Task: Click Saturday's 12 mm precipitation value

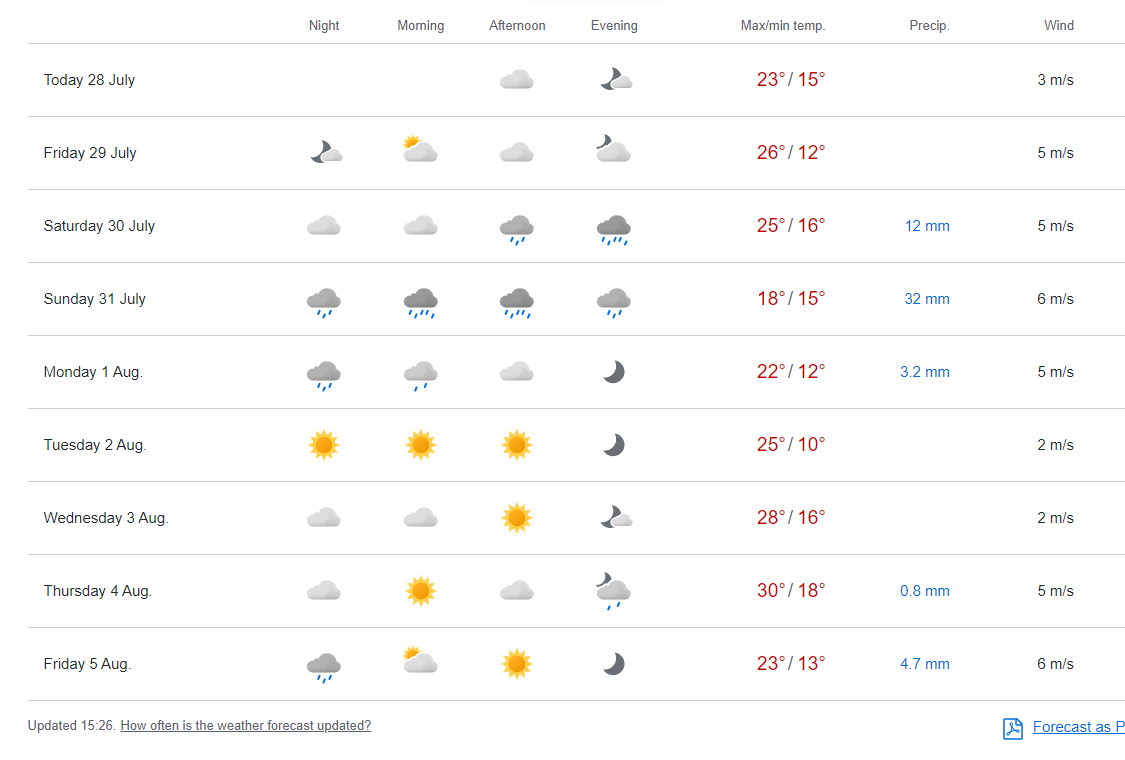Action: [927, 226]
